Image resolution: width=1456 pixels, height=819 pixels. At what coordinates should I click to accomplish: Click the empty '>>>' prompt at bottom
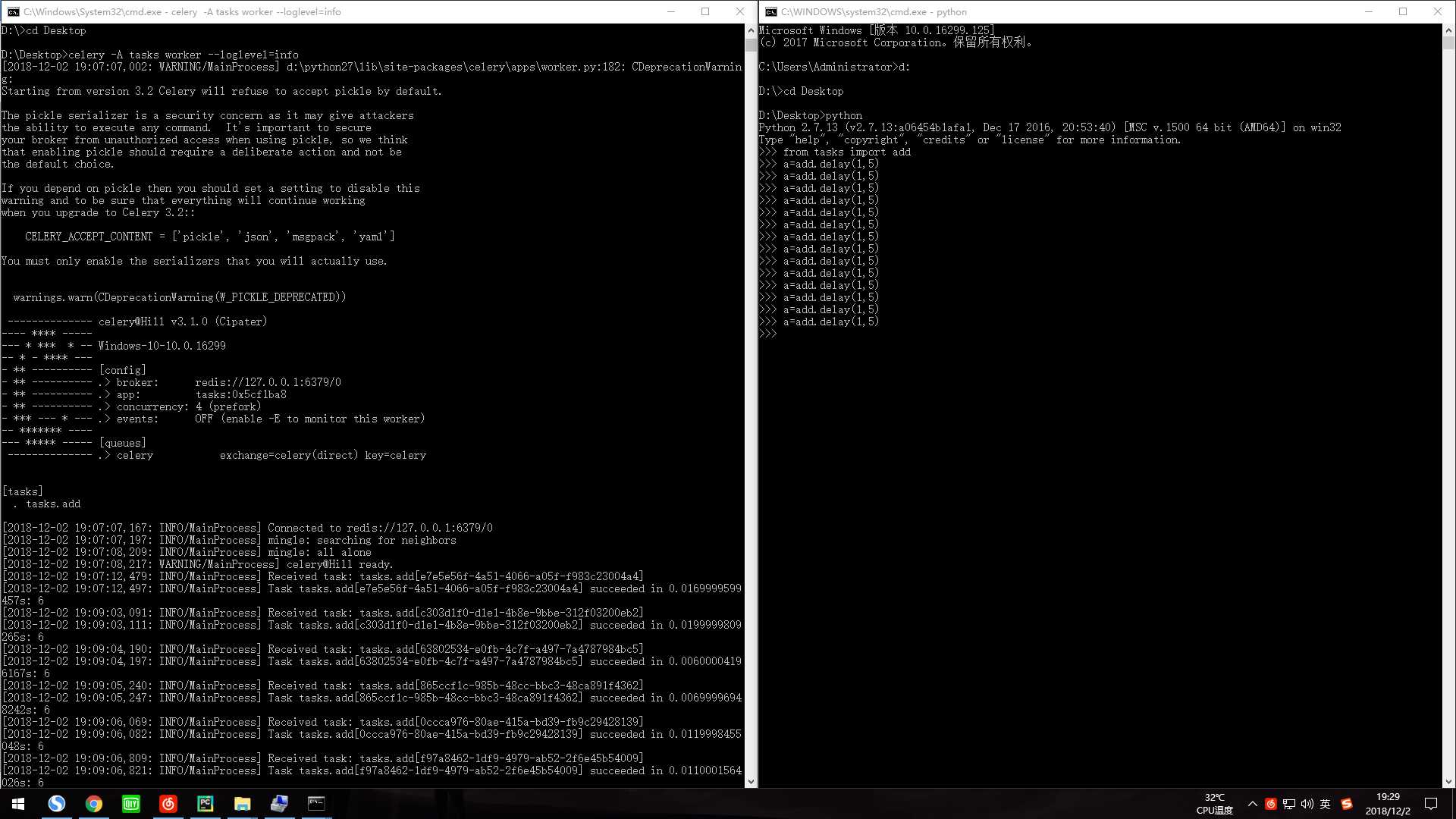(x=768, y=334)
